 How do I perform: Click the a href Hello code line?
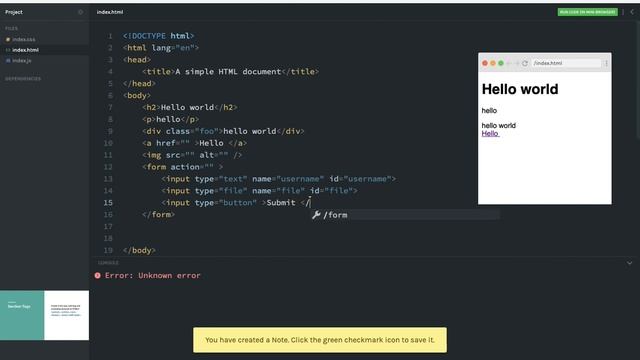click(194, 143)
